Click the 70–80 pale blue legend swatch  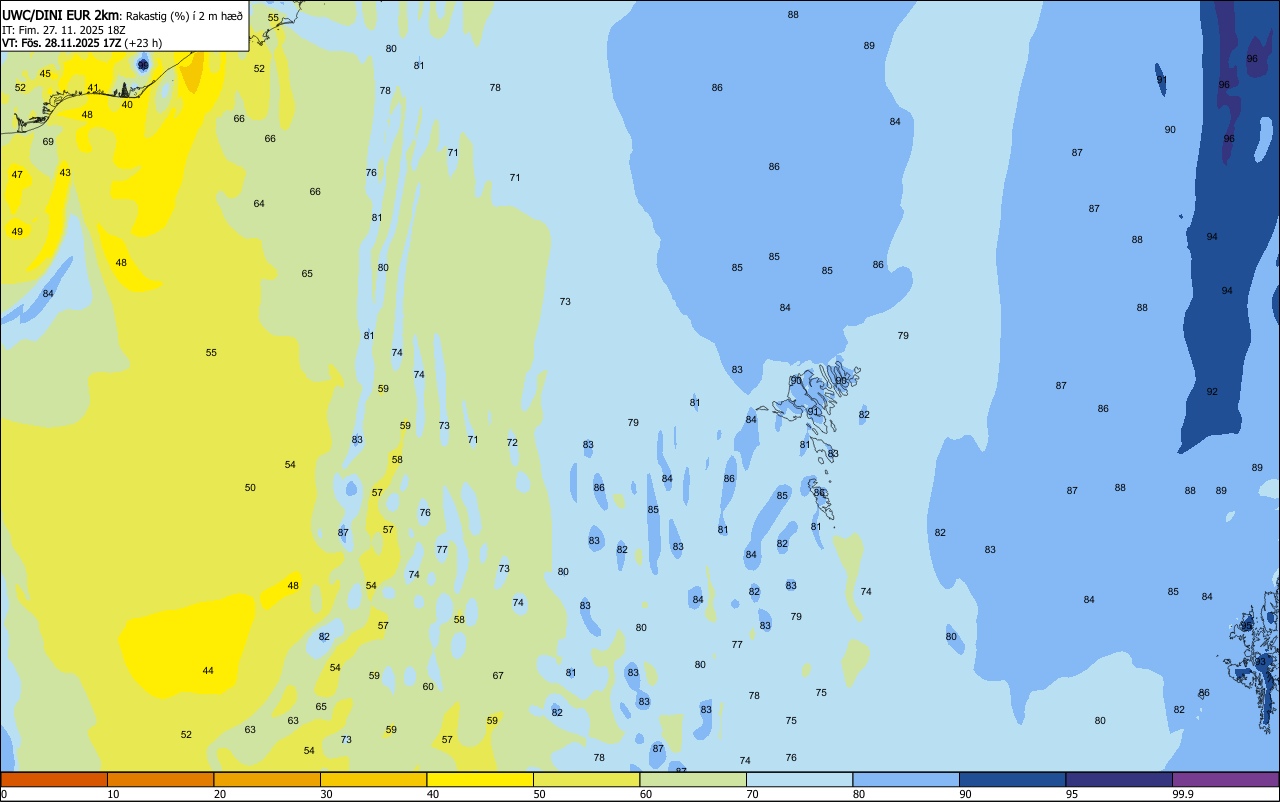[799, 779]
